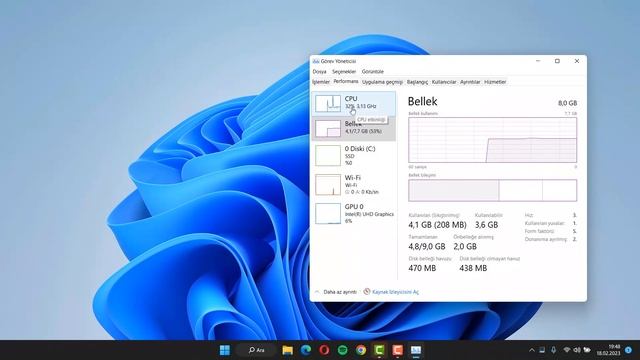
Task: Open the notification badge icon
Action: click(629, 350)
